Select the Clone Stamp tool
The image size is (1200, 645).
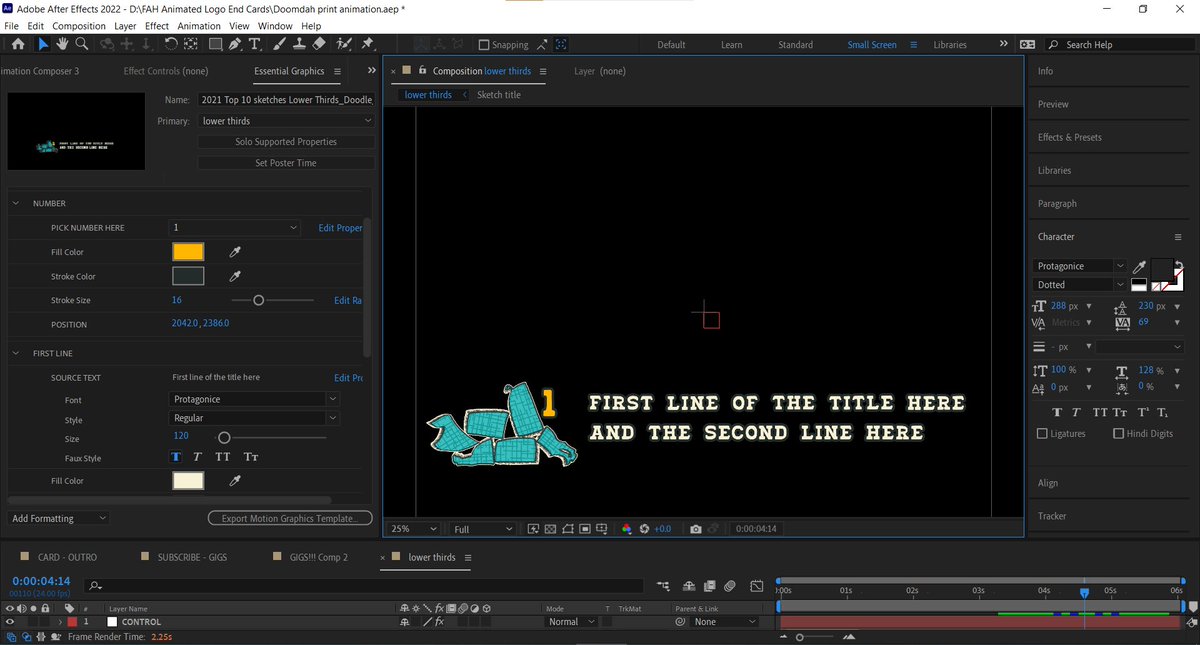[298, 44]
